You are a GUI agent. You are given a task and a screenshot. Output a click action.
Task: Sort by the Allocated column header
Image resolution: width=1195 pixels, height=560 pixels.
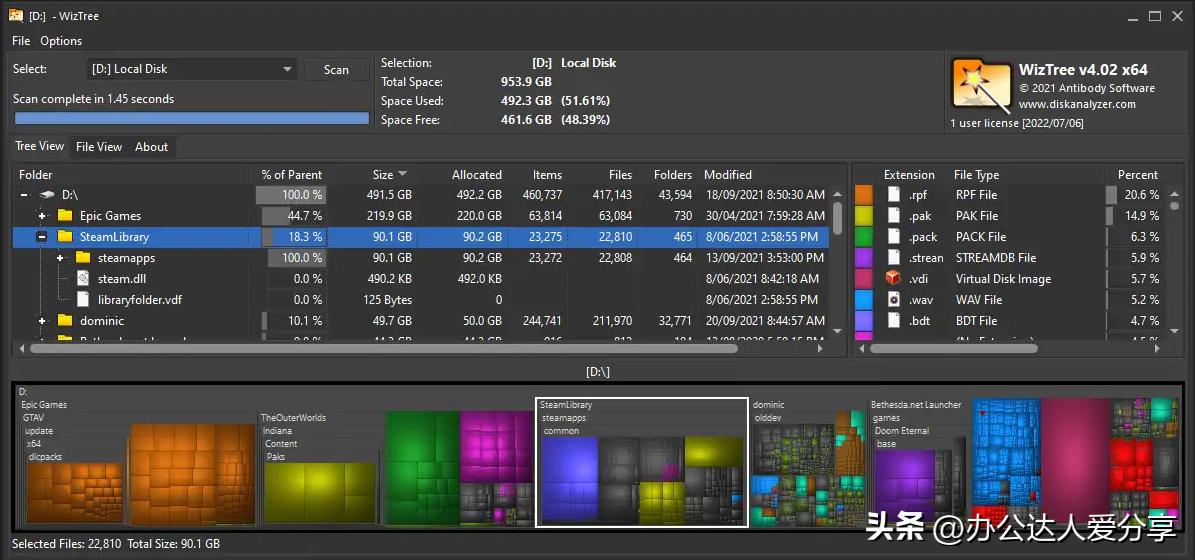coord(476,175)
